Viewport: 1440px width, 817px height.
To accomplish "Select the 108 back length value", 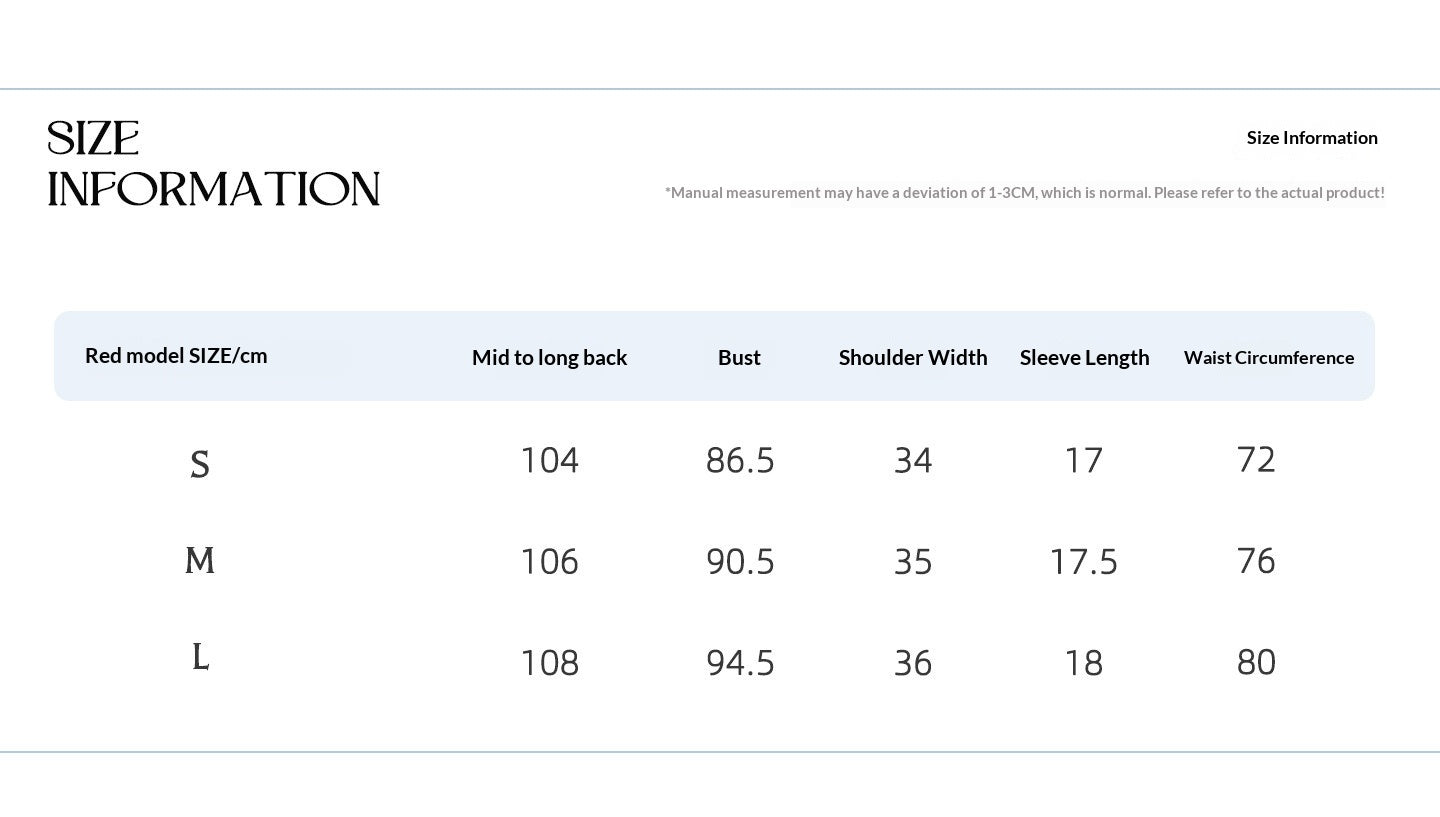I will [549, 663].
